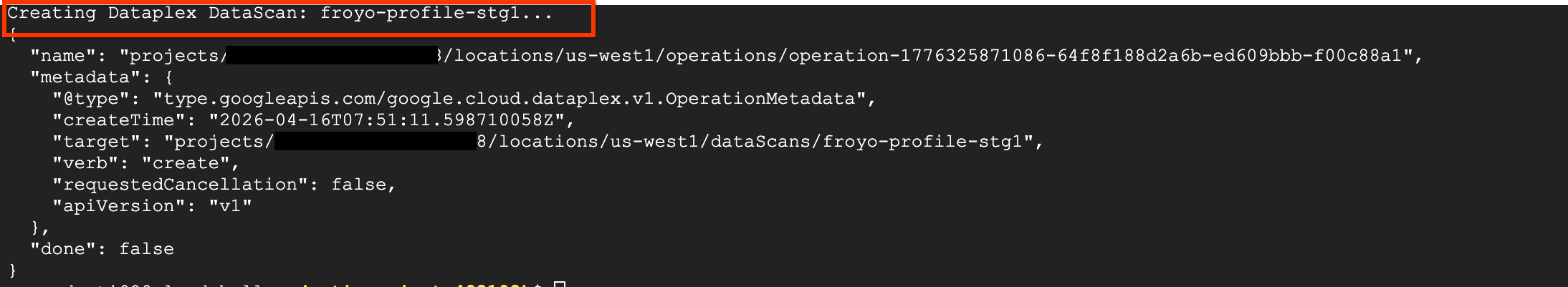Click the "create" verb value
Viewport: 1568px width, 287px height.
185,163
